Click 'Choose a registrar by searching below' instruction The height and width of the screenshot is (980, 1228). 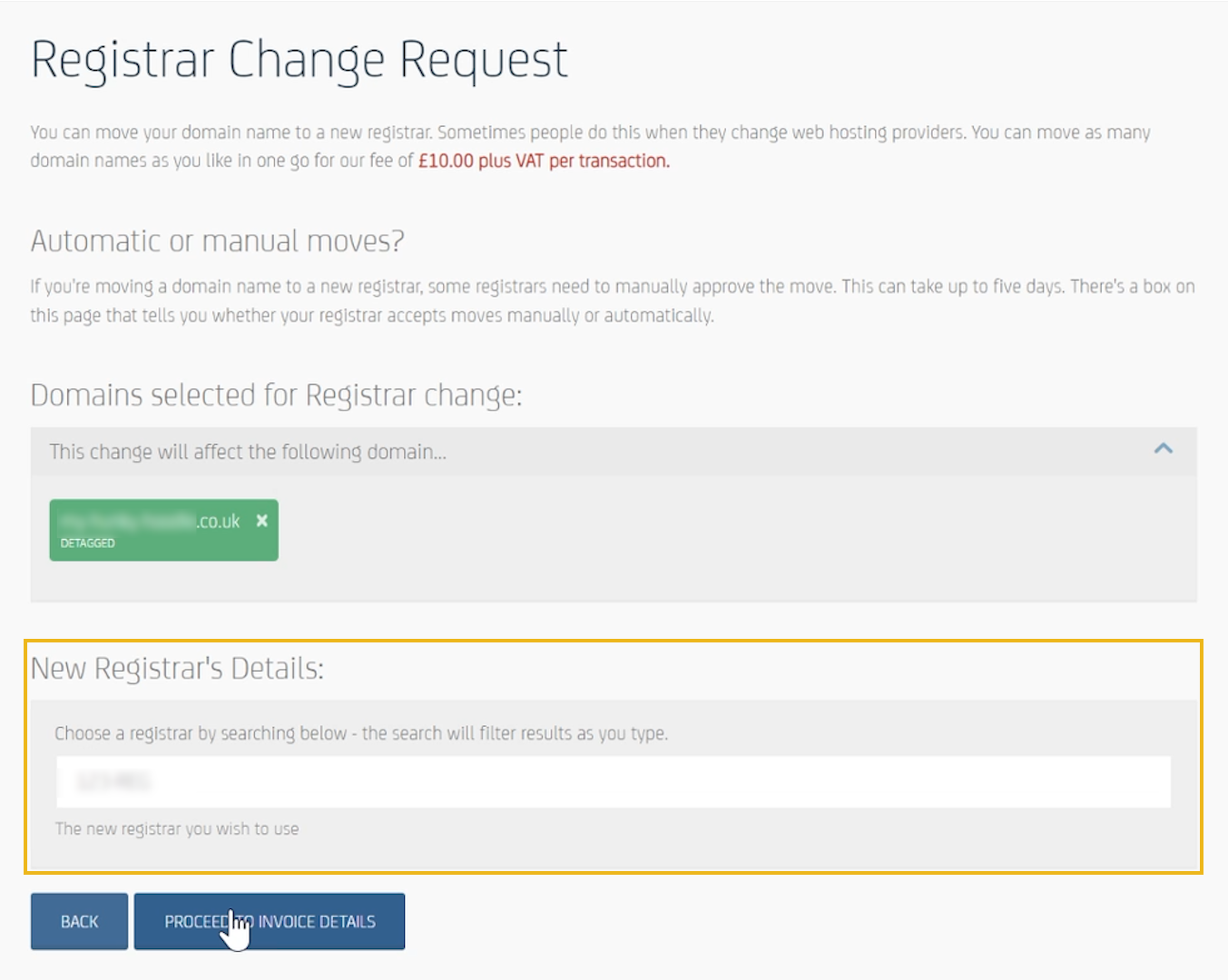click(x=361, y=733)
